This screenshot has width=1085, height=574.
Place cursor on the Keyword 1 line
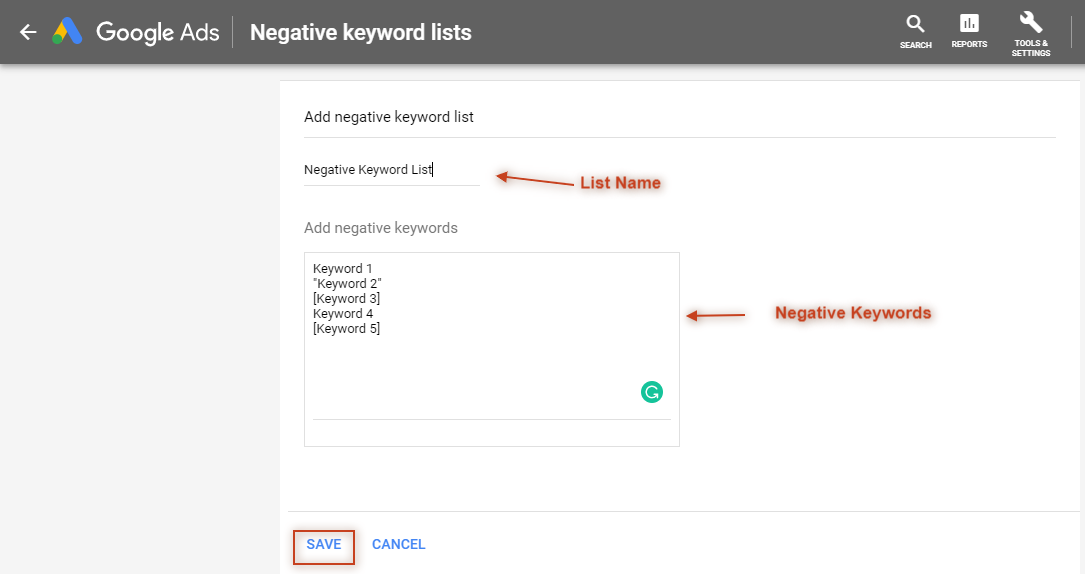(343, 268)
